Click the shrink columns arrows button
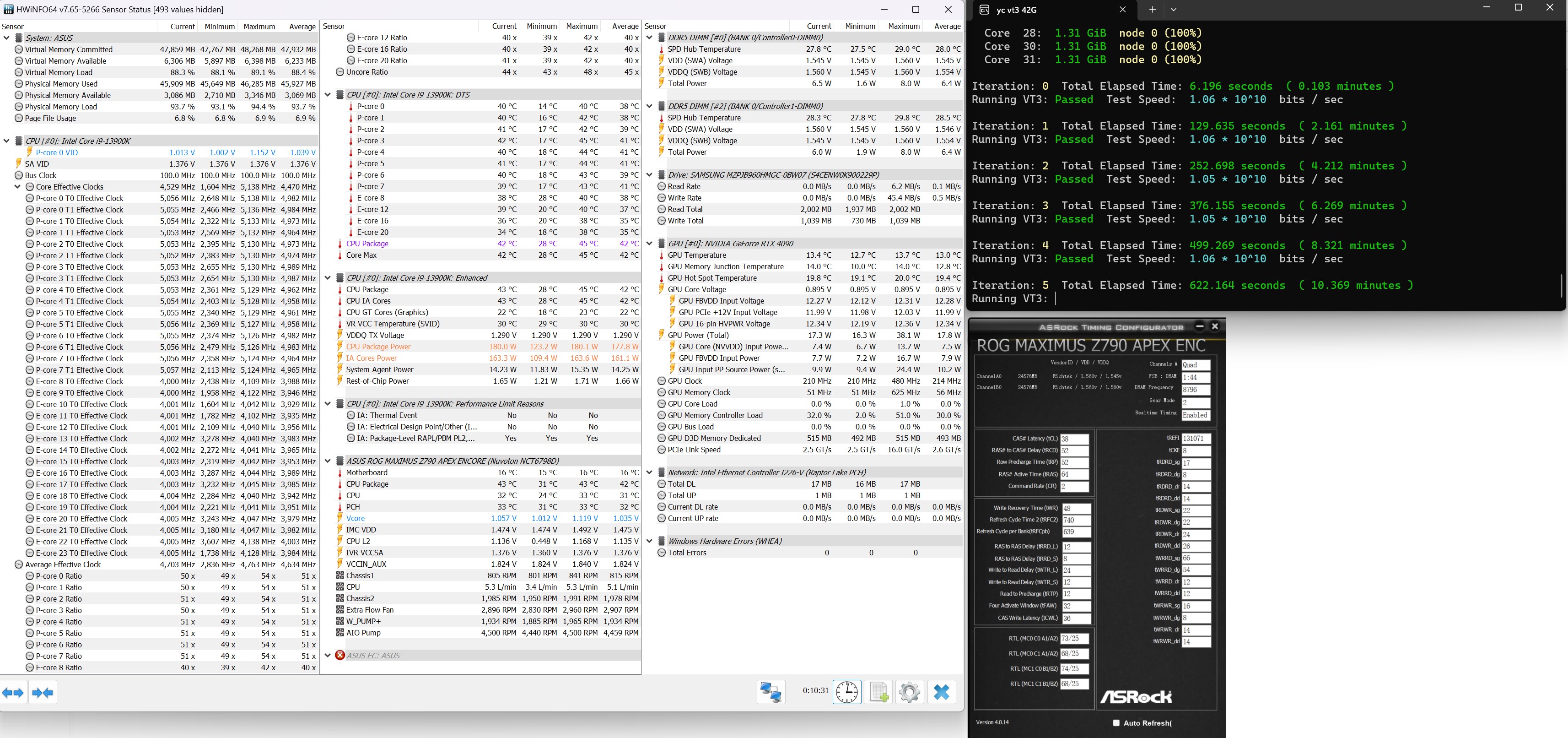Screen dimensions: 1568x738 click(x=43, y=692)
